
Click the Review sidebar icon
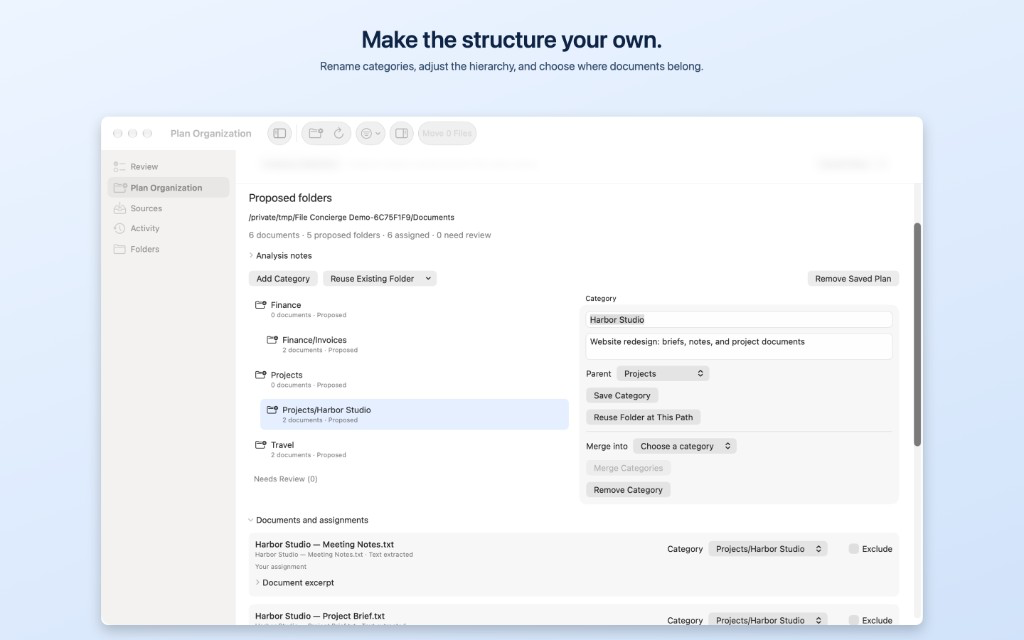pyautogui.click(x=120, y=167)
